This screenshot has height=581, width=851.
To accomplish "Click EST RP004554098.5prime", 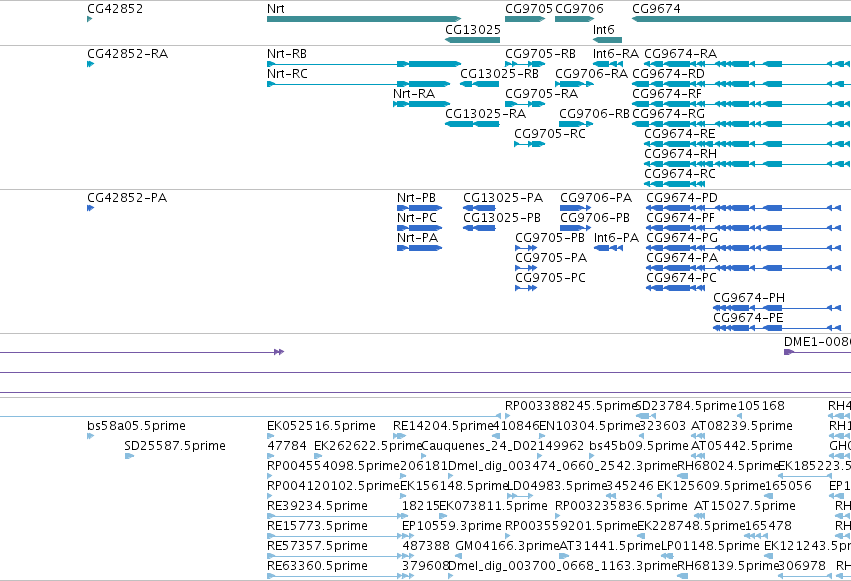I will tap(270, 476).
